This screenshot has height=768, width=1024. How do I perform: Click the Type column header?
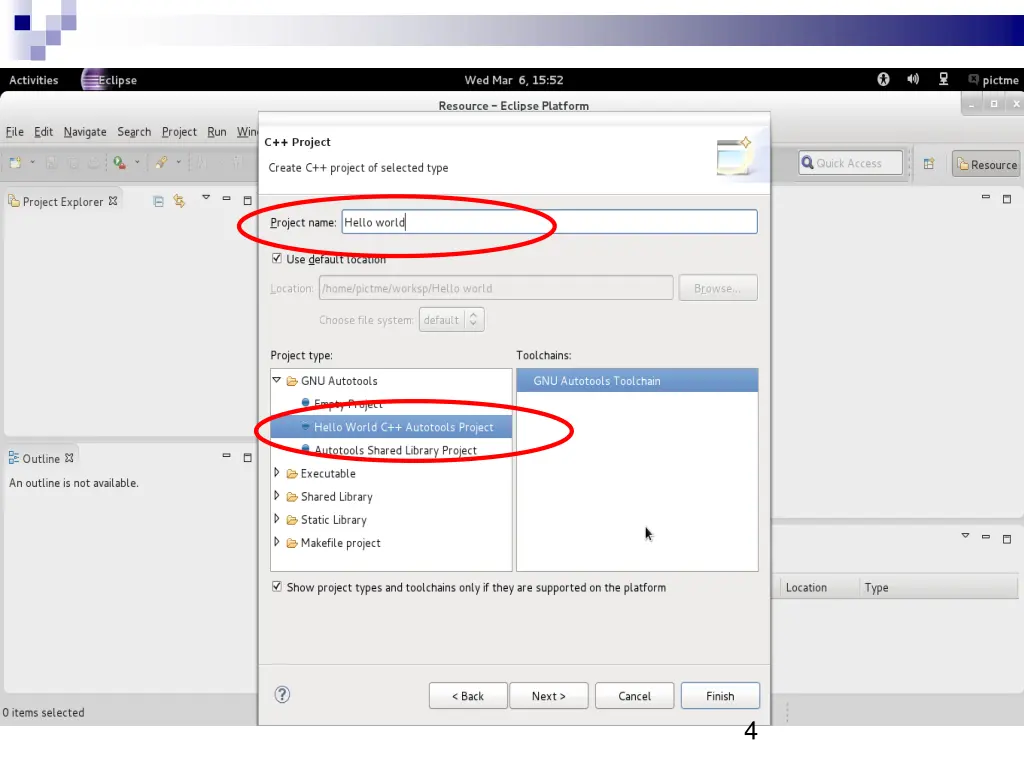coord(938,587)
